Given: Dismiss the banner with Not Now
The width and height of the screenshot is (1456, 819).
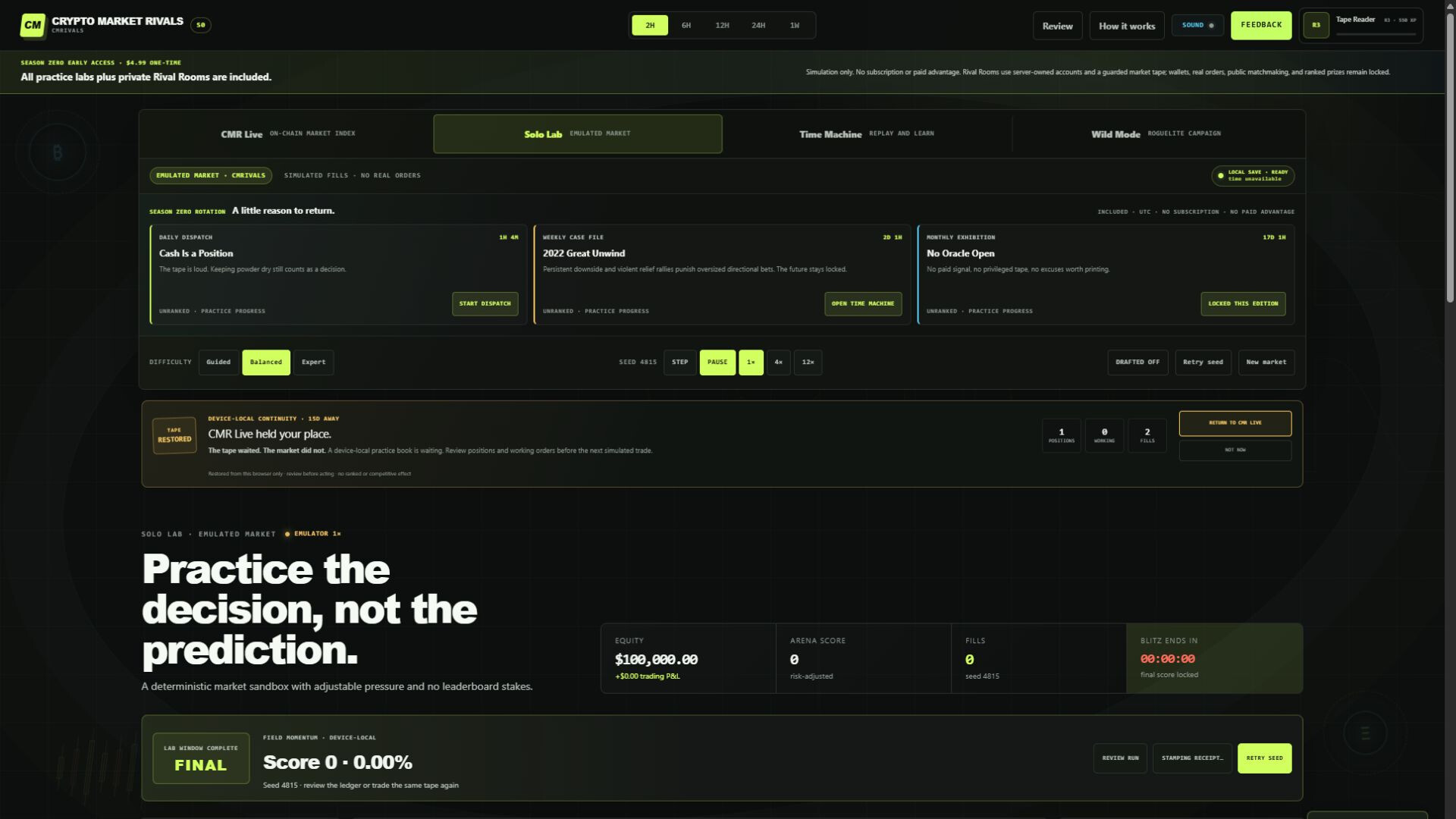Looking at the screenshot, I should click(x=1235, y=450).
